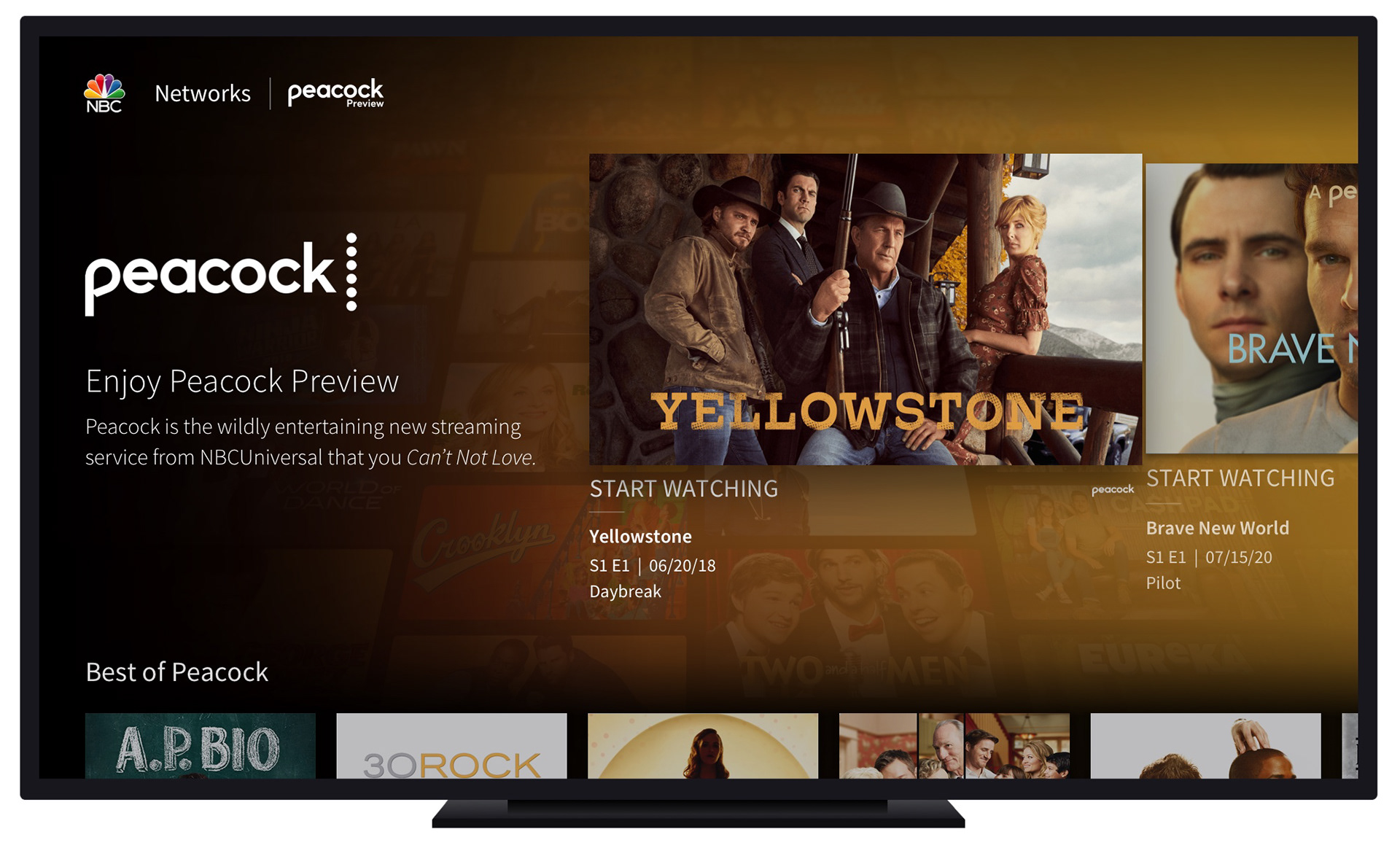The image size is (1400, 848).
Task: Open the Brave New World poster
Action: 1251,308
